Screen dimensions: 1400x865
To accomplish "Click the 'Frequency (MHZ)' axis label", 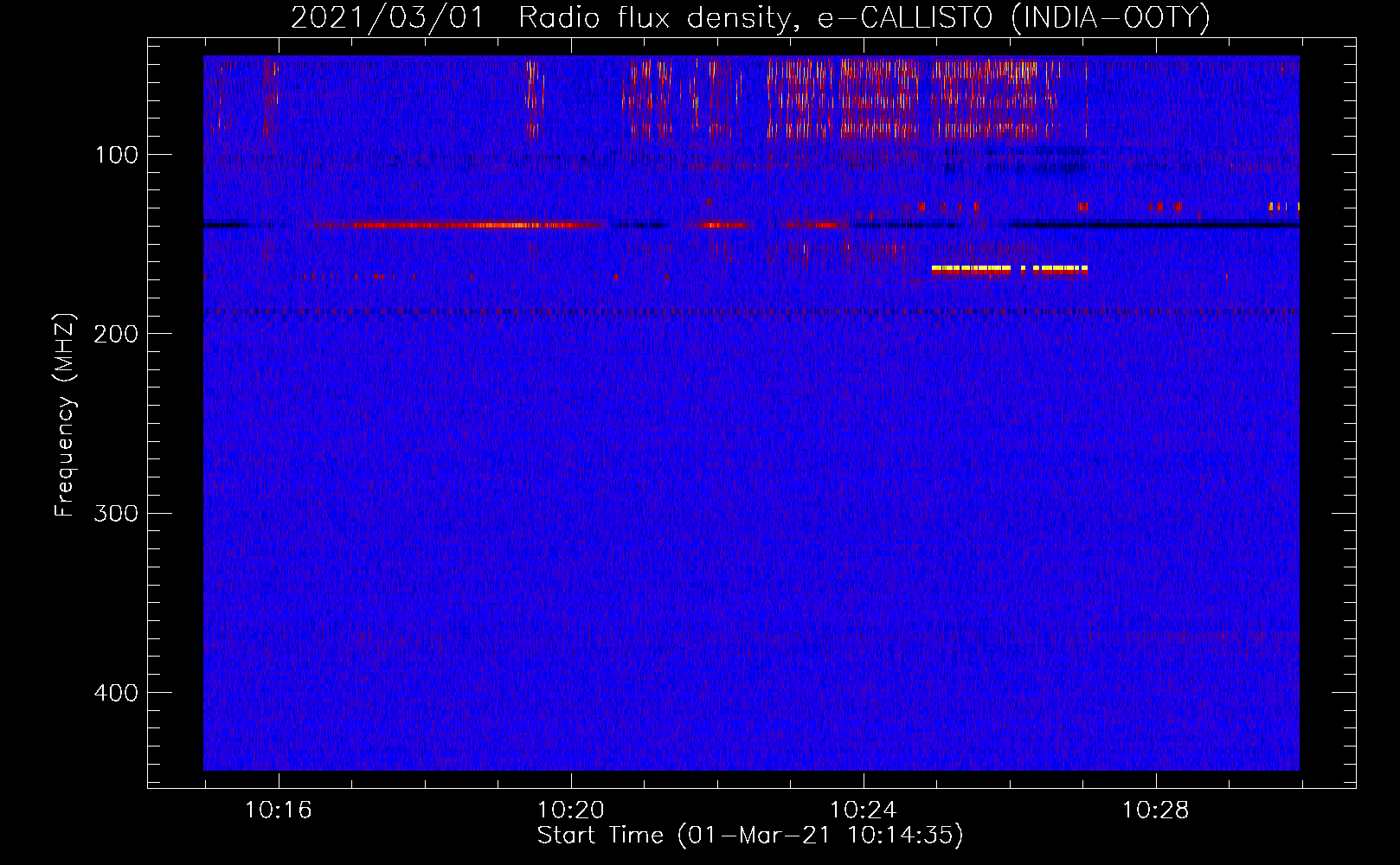I will [x=65, y=415].
